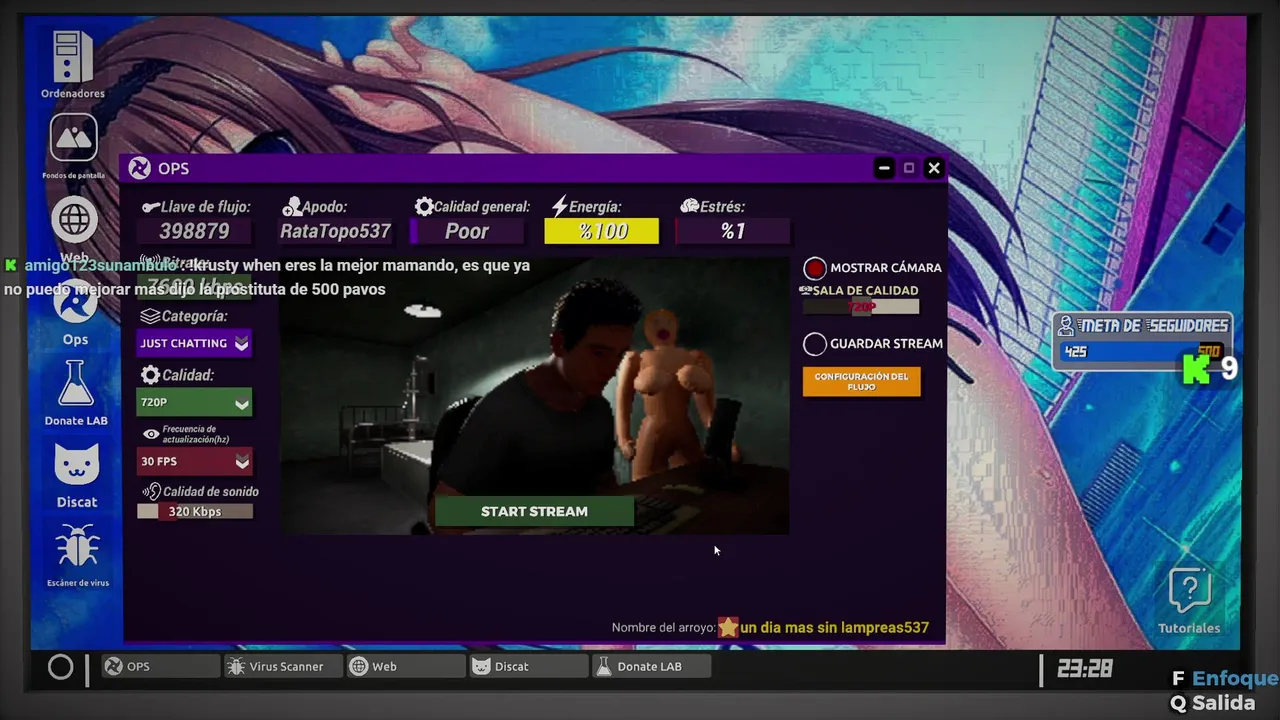1280x720 pixels.
Task: Switch to Donate LAB in the taskbar
Action: point(651,666)
